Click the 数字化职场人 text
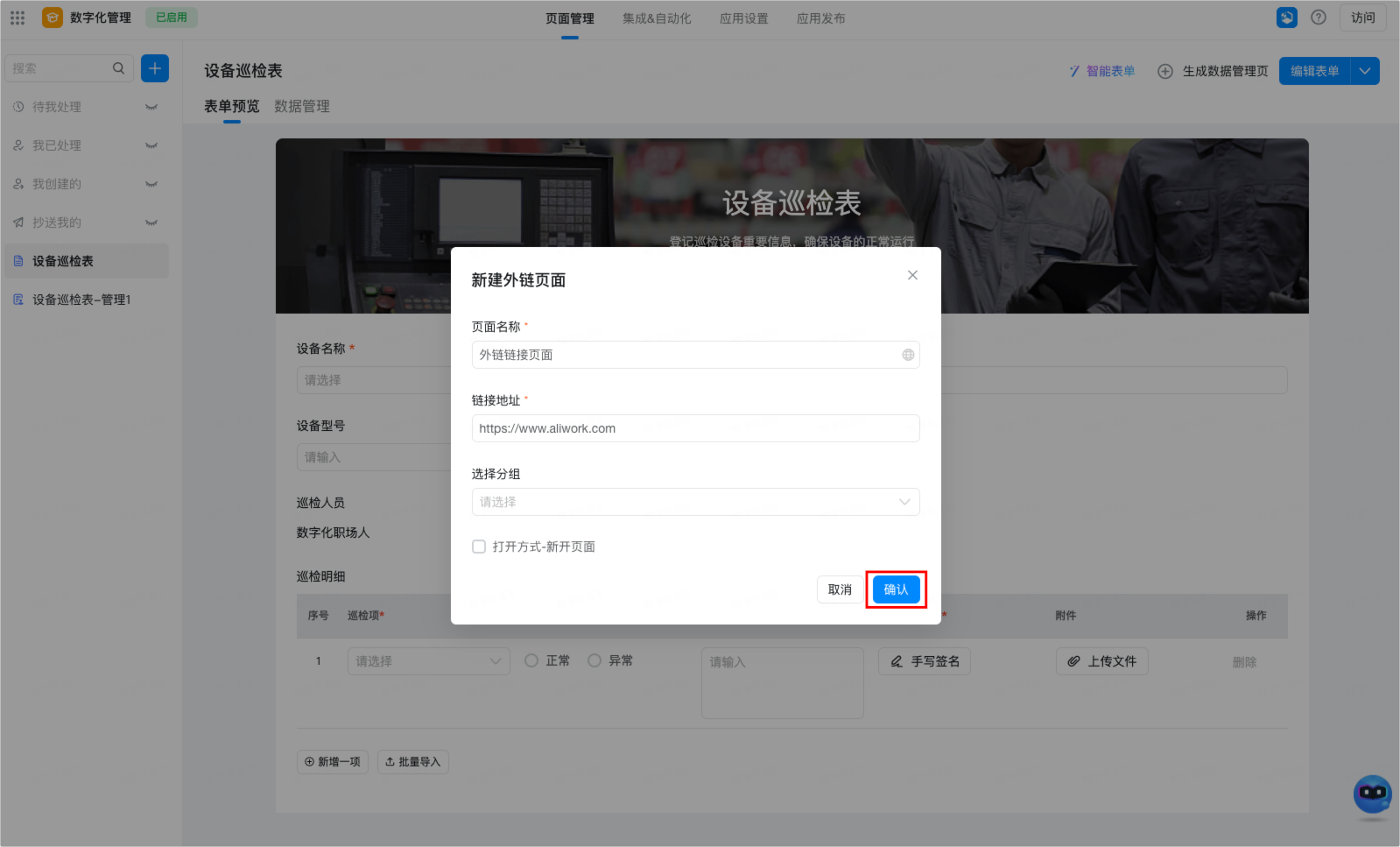1400x847 pixels. point(334,533)
